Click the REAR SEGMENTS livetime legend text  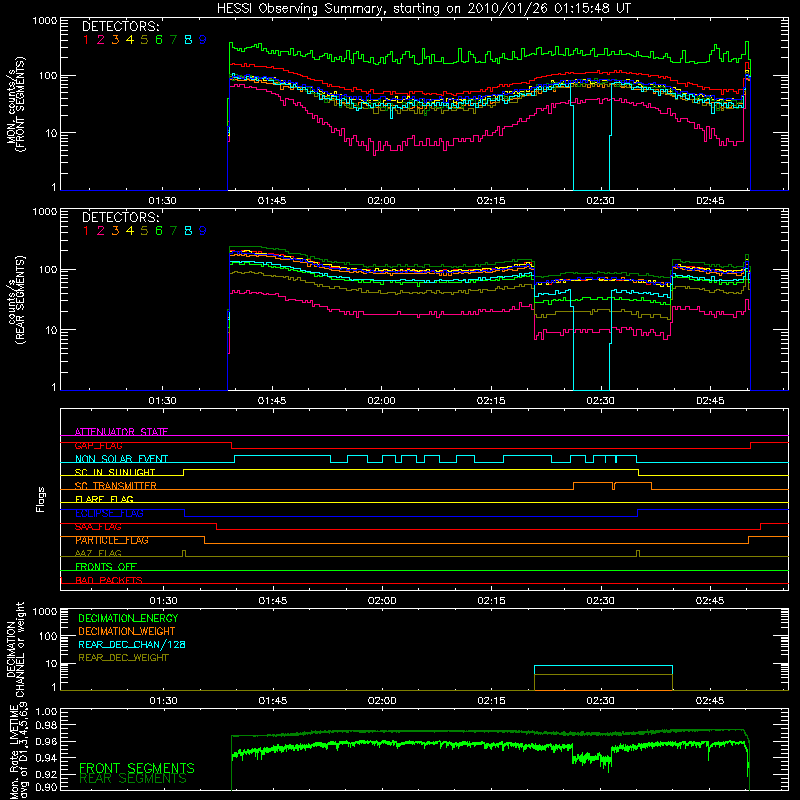coord(133,779)
